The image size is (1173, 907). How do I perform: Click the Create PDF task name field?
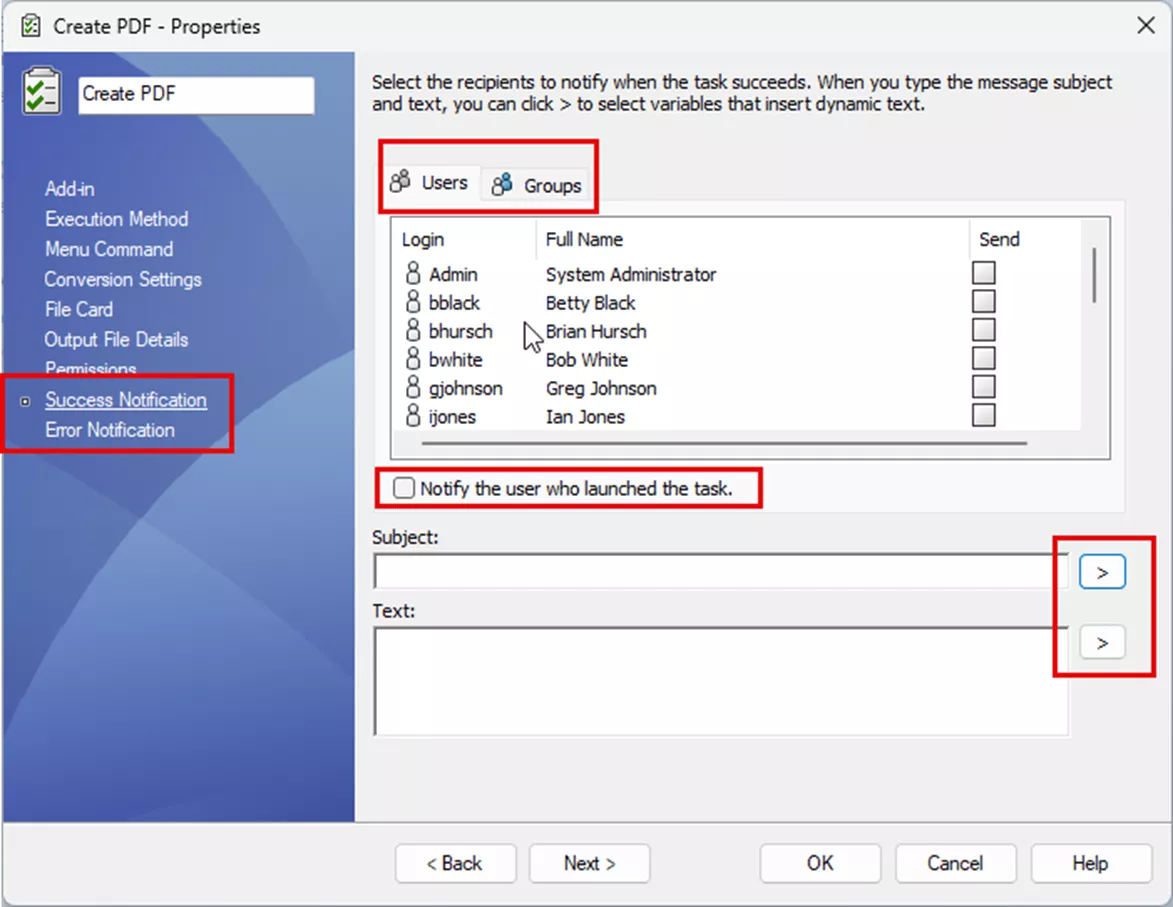click(x=196, y=94)
